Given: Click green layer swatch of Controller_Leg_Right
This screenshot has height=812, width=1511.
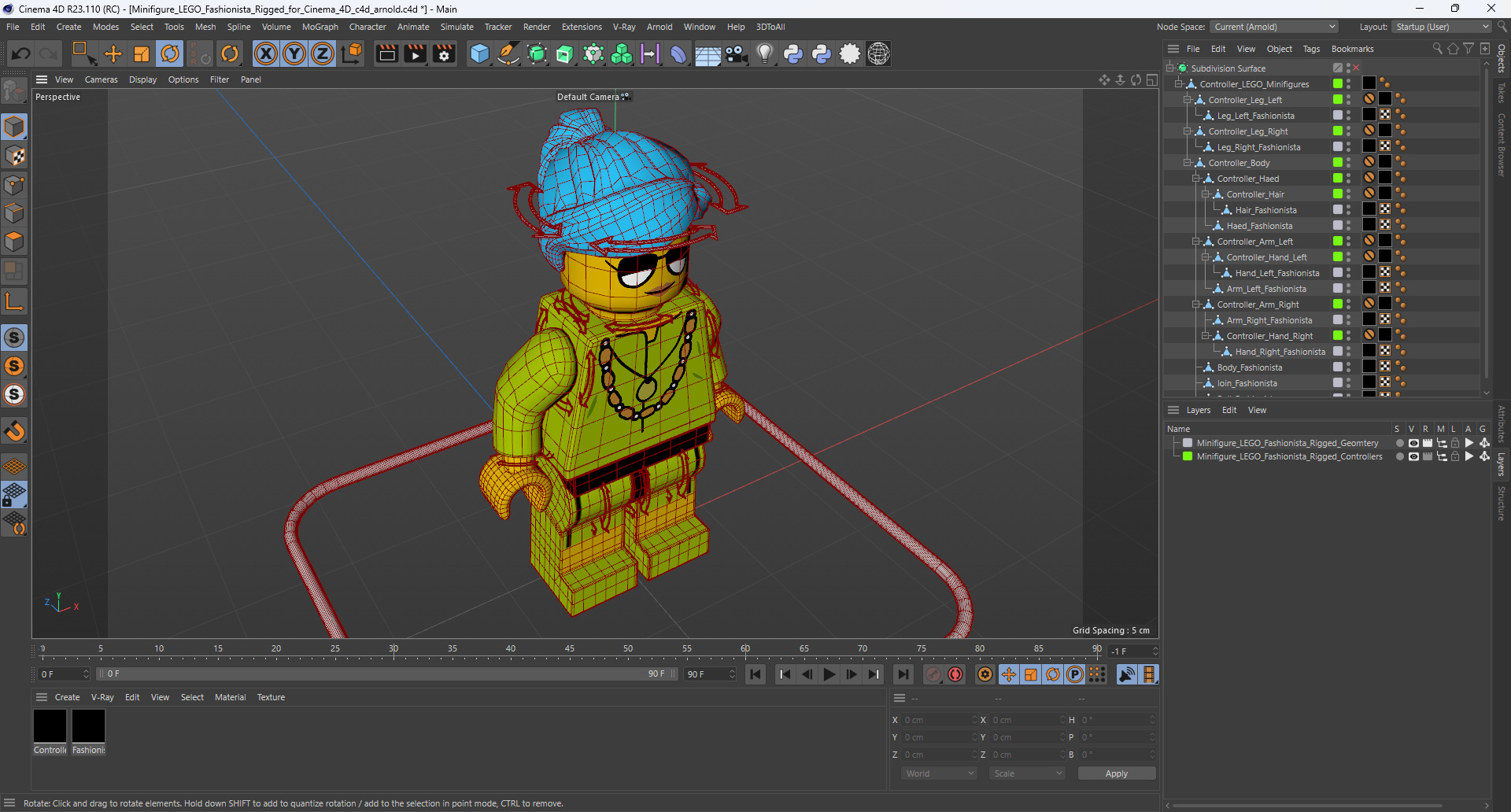Looking at the screenshot, I should click(1337, 131).
